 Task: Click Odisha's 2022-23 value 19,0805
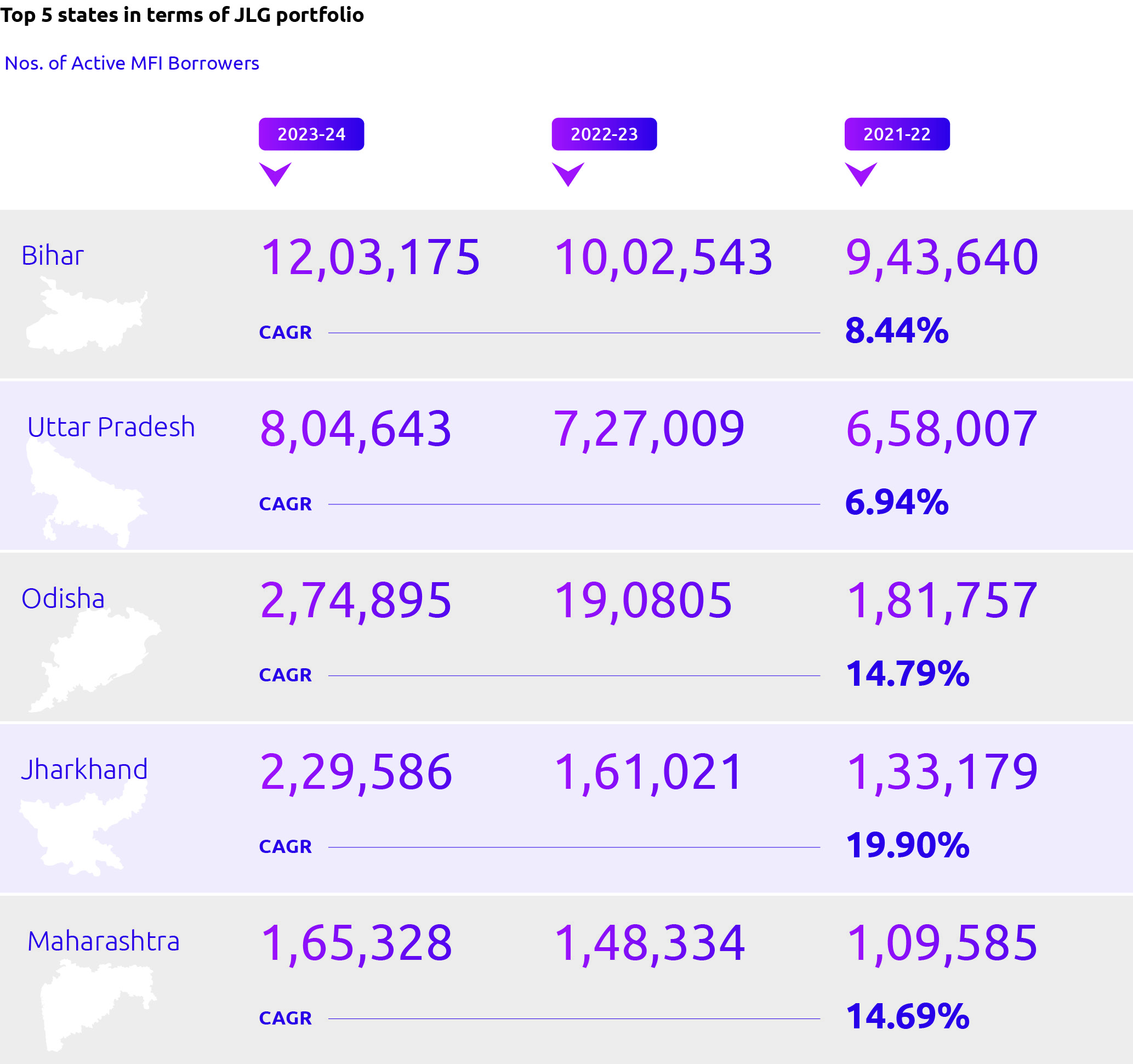click(x=642, y=600)
